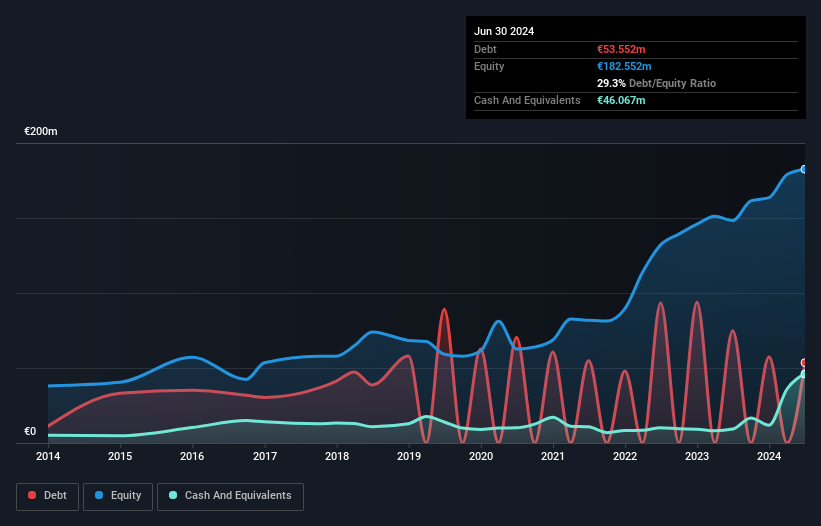Click the teal Cash And Equivalents legend dot

coord(173,495)
